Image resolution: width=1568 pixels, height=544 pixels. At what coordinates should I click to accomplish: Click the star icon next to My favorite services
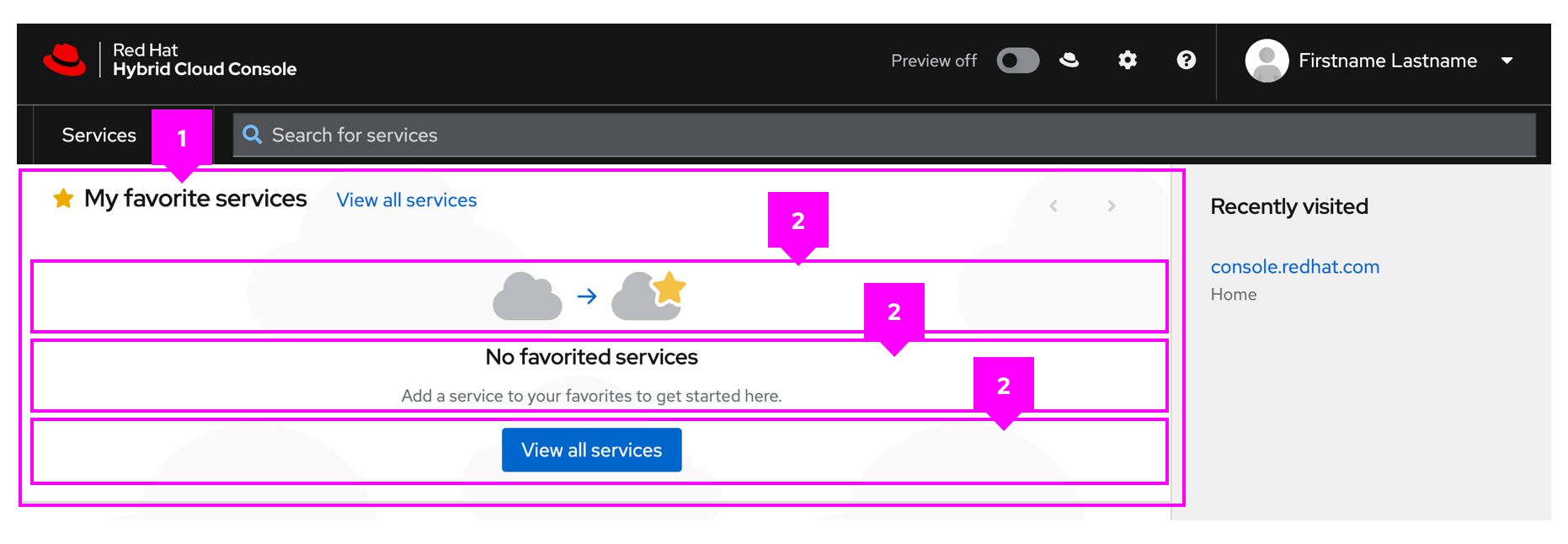coord(63,198)
